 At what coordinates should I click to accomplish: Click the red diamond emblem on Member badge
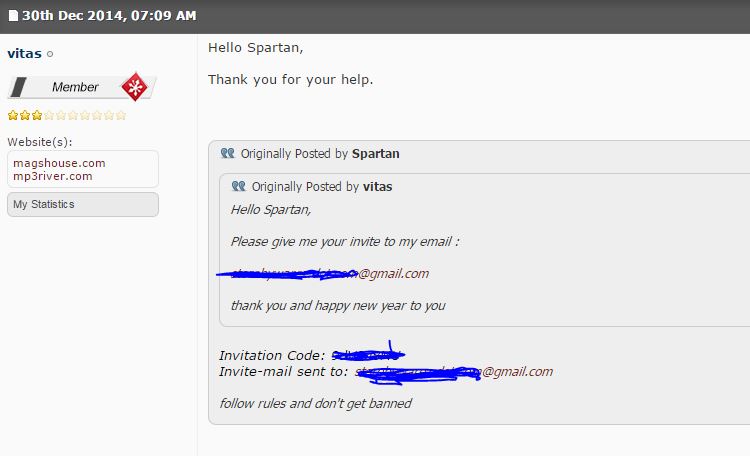(133, 87)
